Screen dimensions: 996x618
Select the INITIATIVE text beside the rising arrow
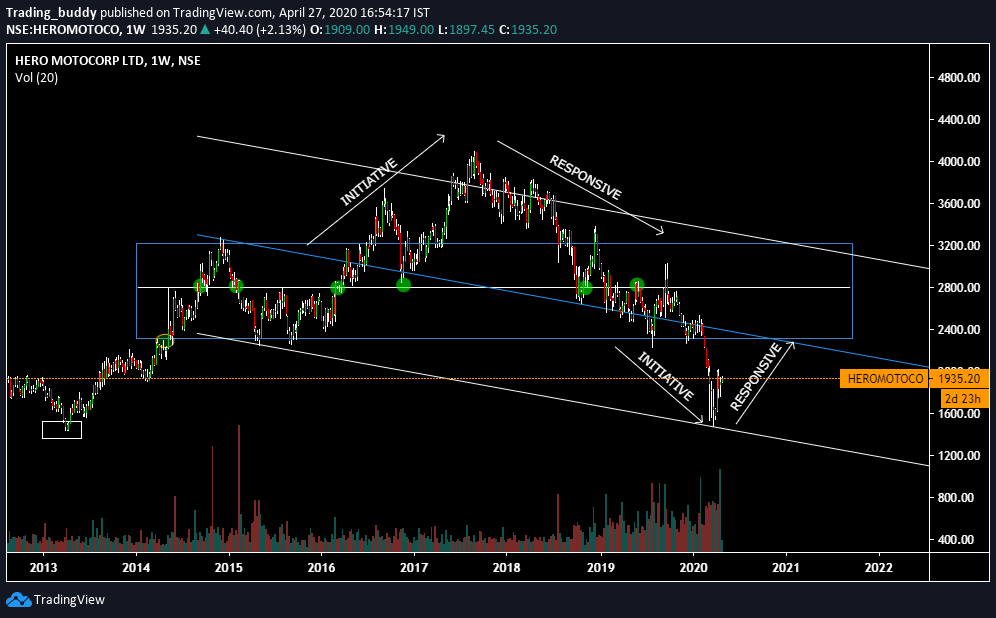coord(369,182)
